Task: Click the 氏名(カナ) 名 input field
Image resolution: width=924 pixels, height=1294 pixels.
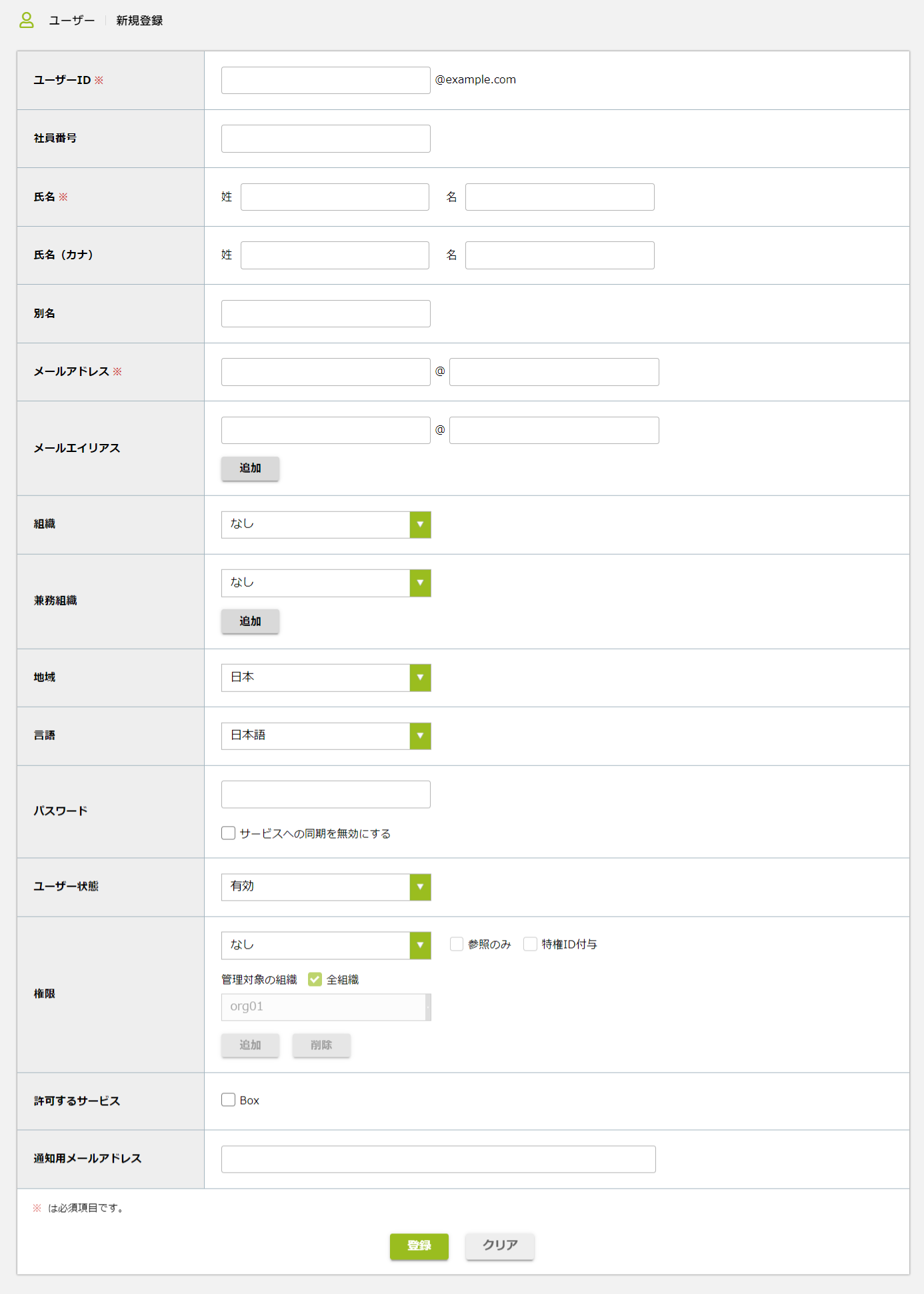Action: tap(560, 255)
